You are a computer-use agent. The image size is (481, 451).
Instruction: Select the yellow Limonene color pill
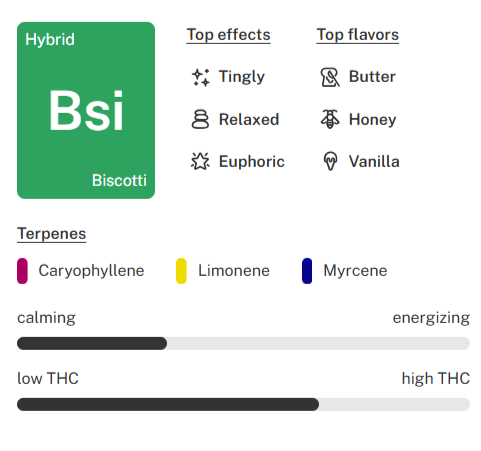click(x=181, y=271)
